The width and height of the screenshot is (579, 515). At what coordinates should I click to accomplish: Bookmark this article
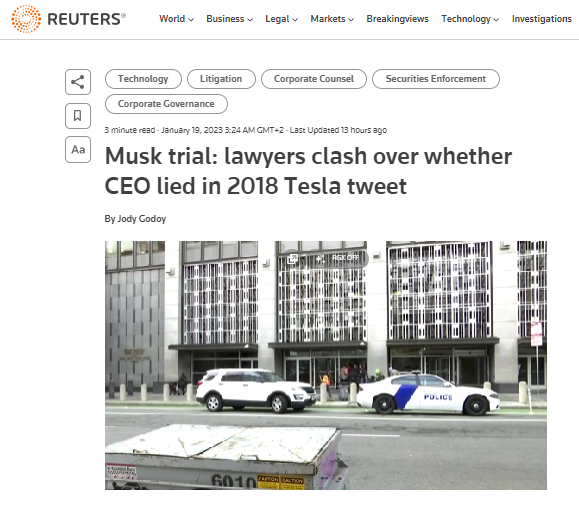[x=78, y=116]
